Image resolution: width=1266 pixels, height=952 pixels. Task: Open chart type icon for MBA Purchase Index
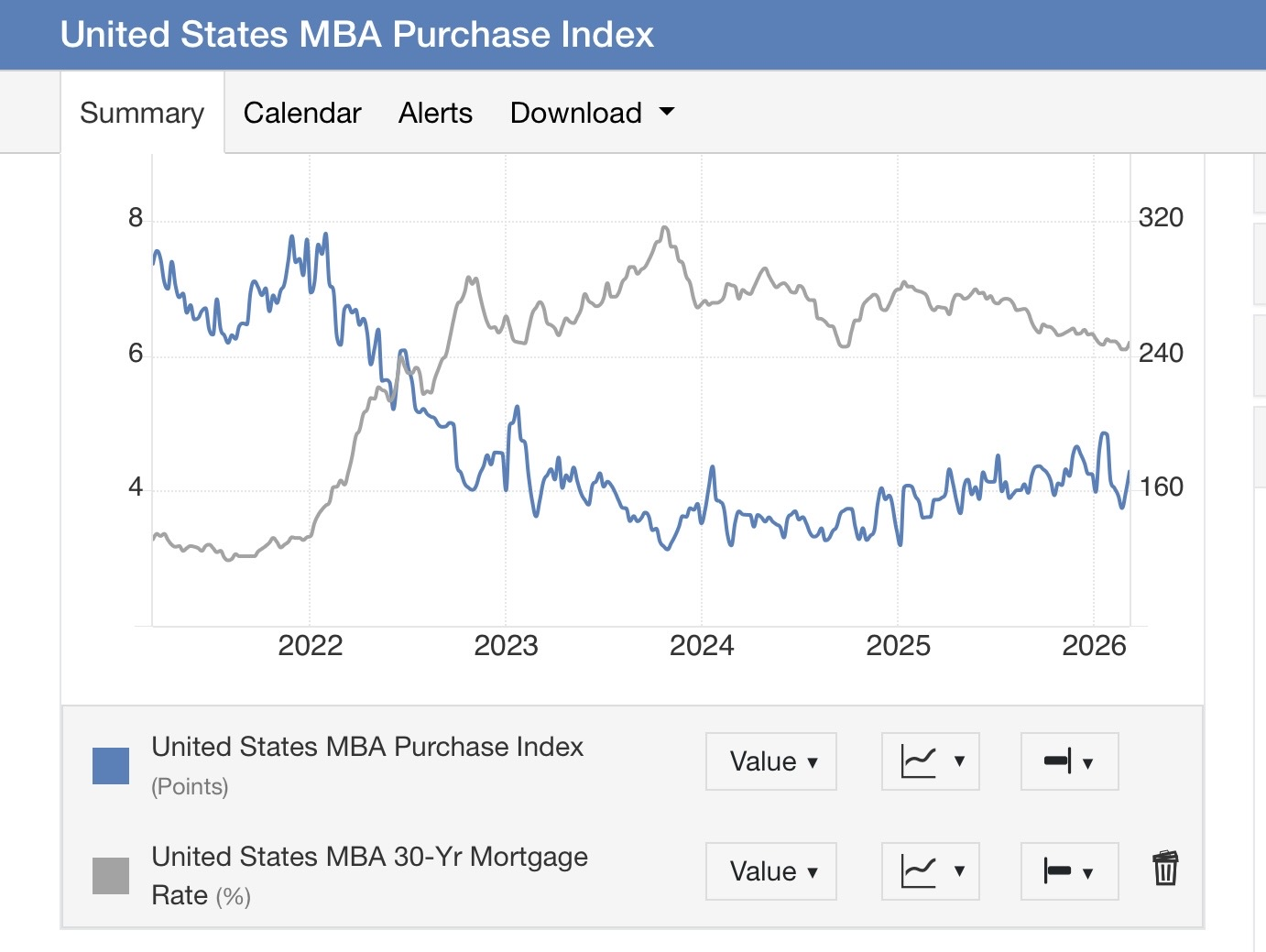coord(931,761)
